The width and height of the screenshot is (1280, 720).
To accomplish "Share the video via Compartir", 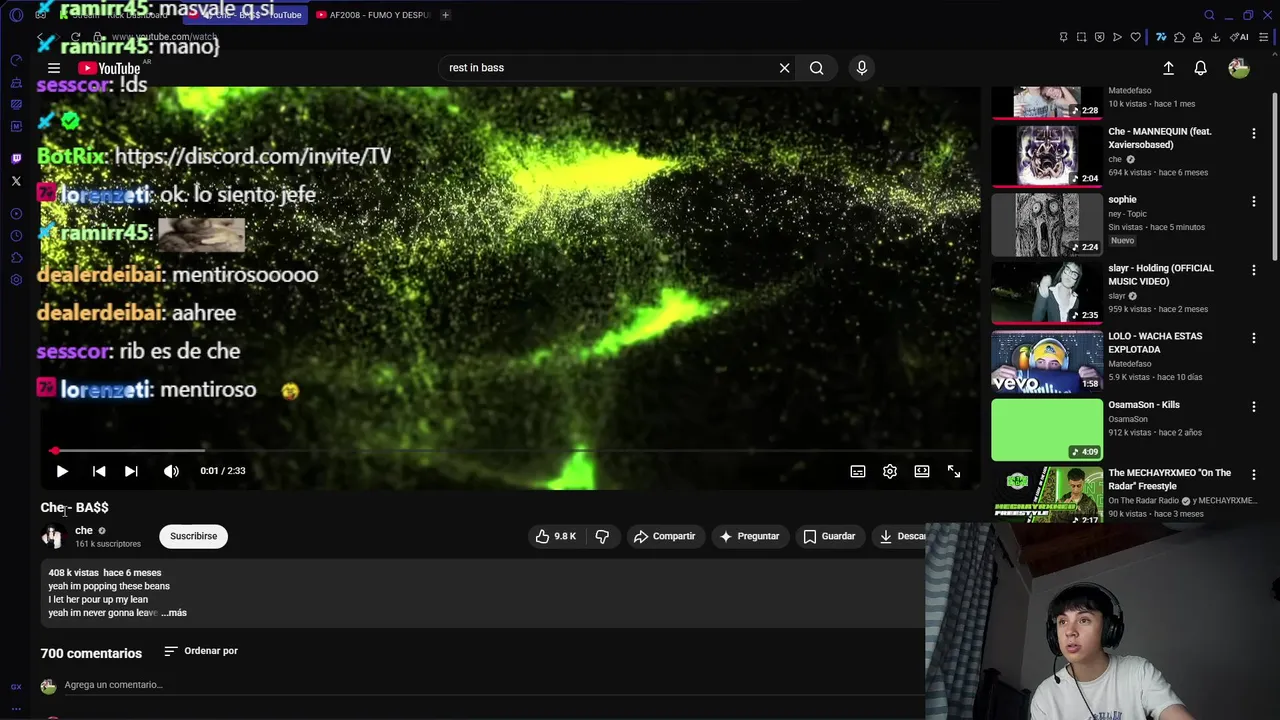I will (665, 537).
